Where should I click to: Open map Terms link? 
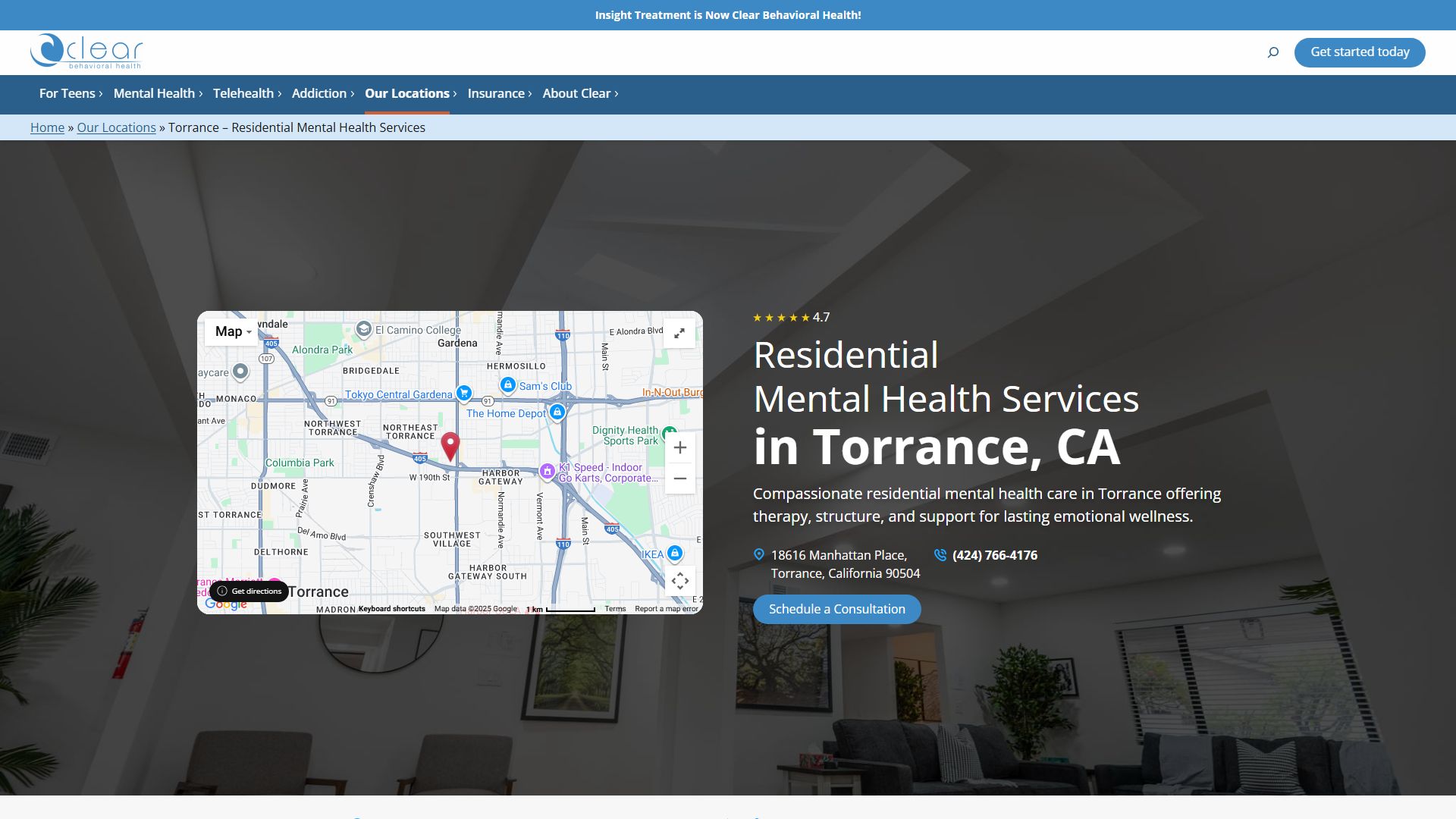(615, 609)
